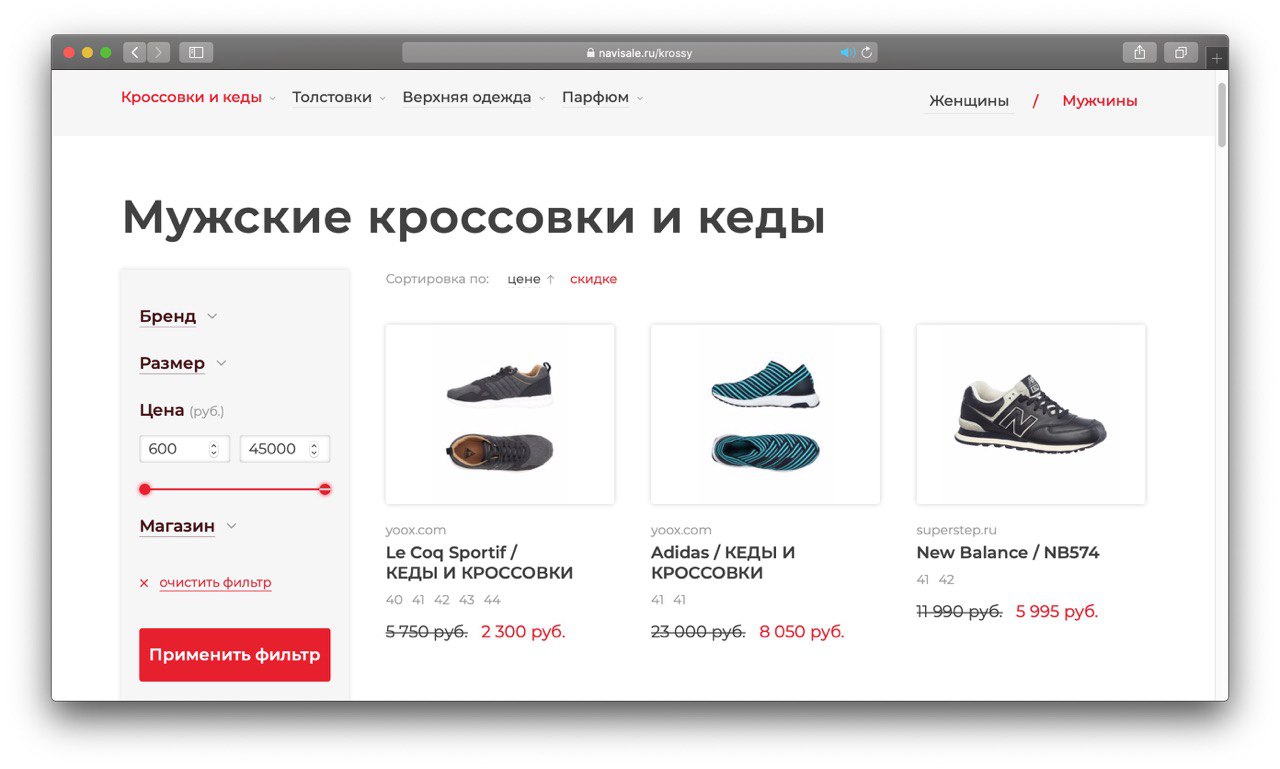Viewport: 1280px width, 769px height.
Task: Click the Применить фильтр button
Action: [x=234, y=655]
